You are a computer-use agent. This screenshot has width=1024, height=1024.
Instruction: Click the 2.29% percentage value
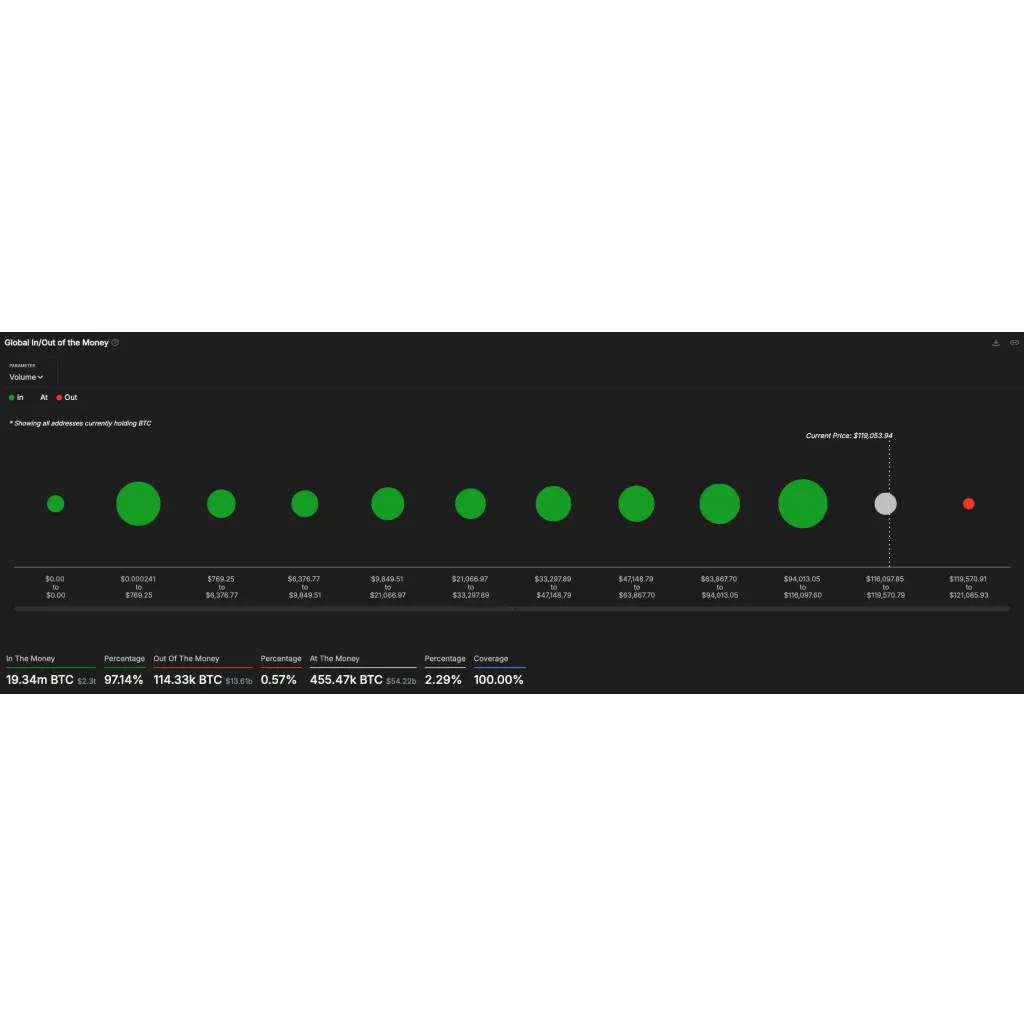point(443,680)
